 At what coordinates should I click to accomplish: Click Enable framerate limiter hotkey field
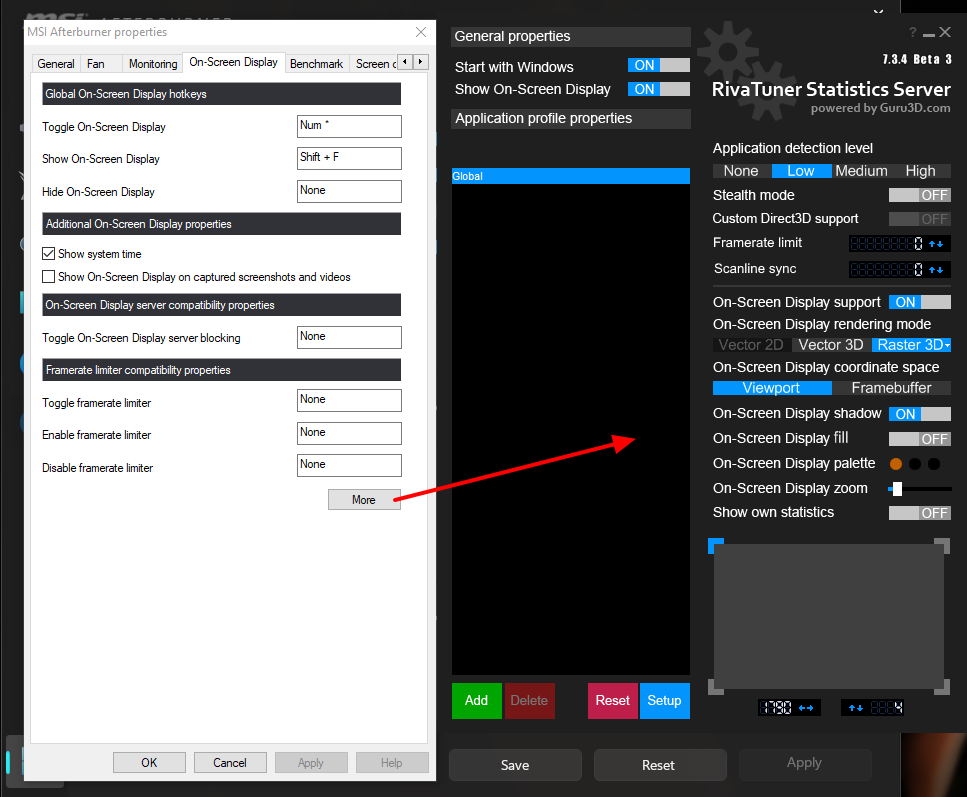point(349,433)
